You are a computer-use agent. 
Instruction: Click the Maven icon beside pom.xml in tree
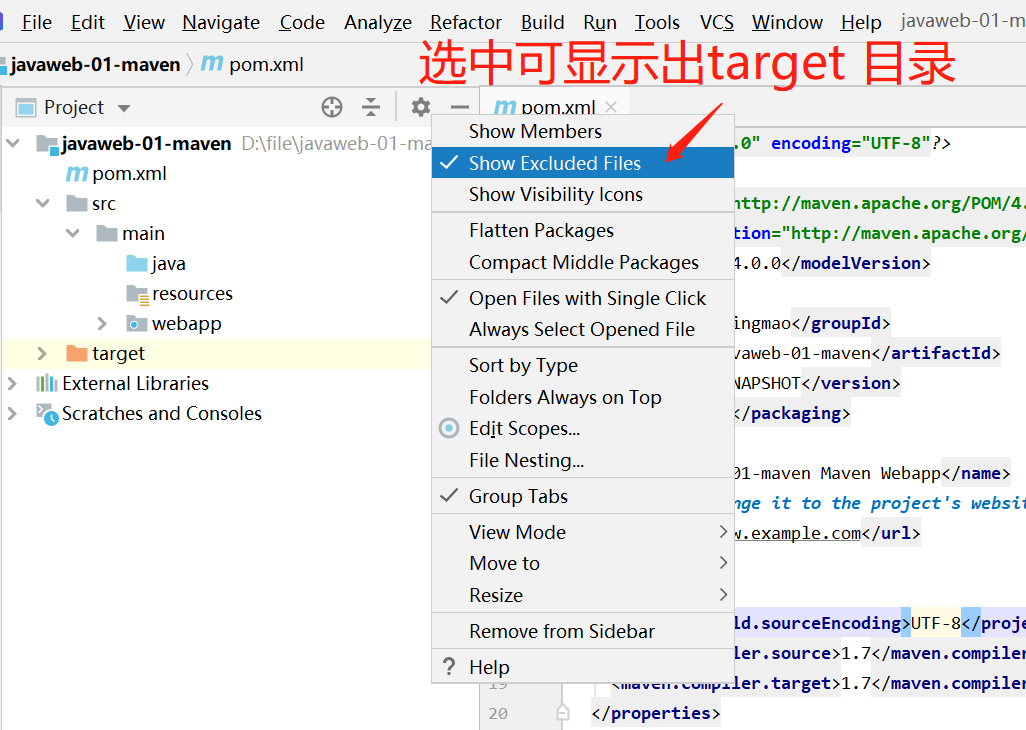[x=77, y=173]
